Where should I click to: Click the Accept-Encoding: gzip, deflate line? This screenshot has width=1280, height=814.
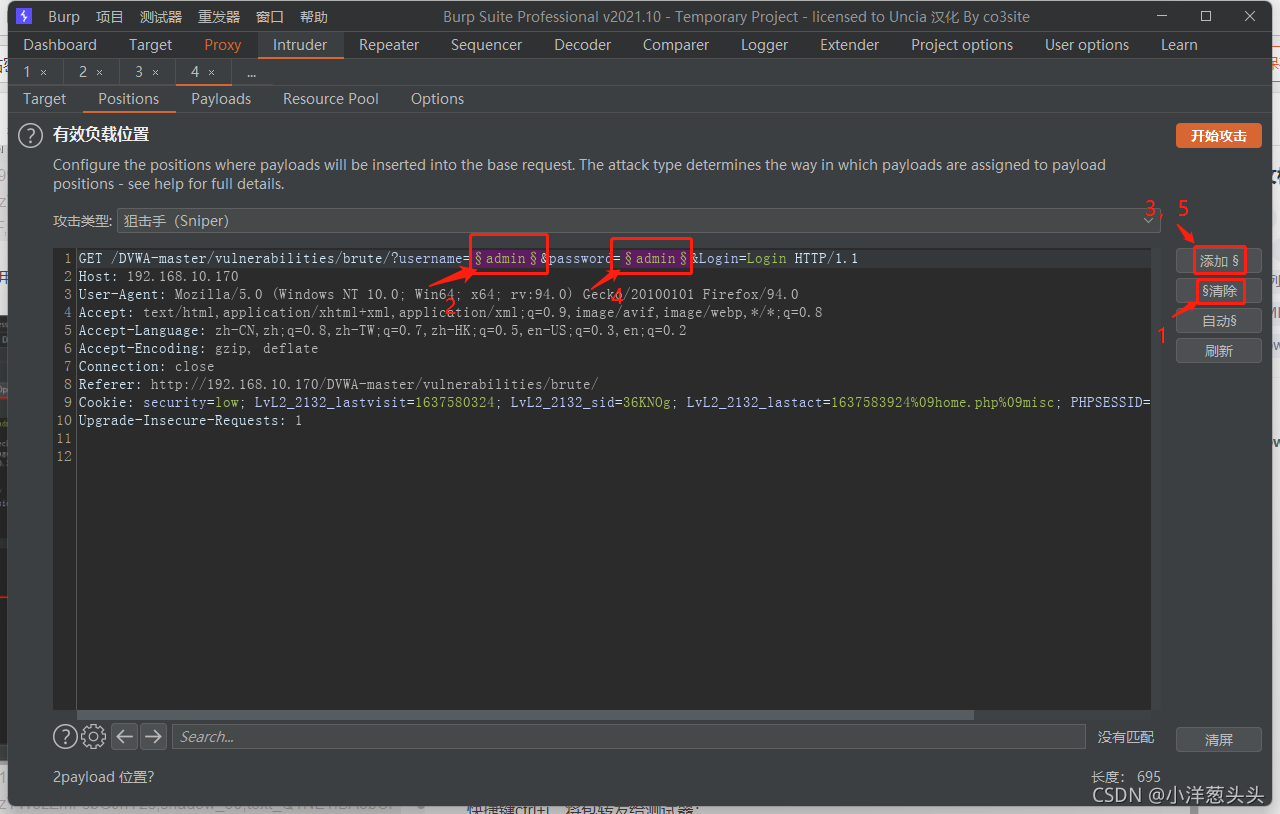198,348
